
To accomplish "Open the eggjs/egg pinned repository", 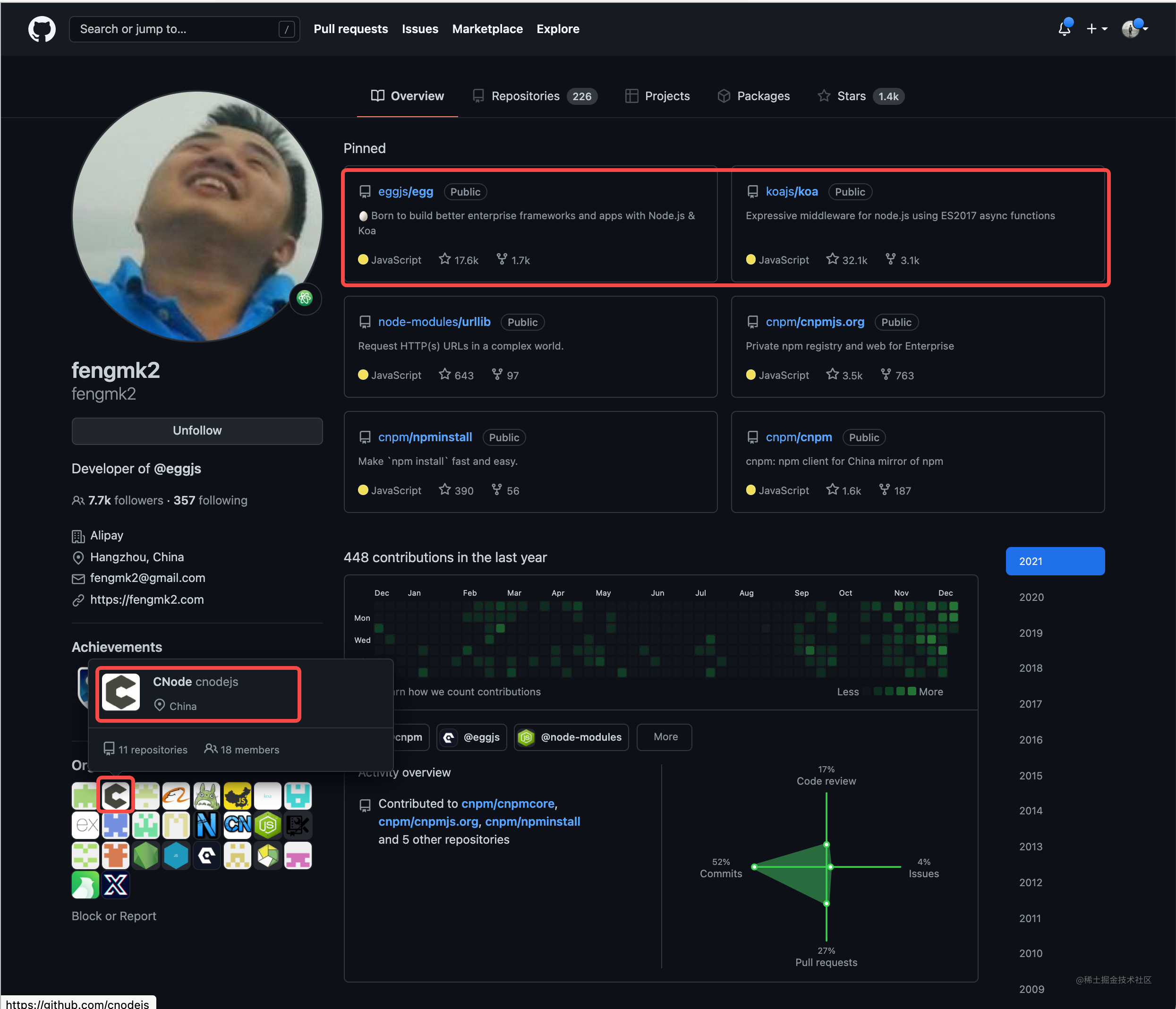I will [x=406, y=191].
